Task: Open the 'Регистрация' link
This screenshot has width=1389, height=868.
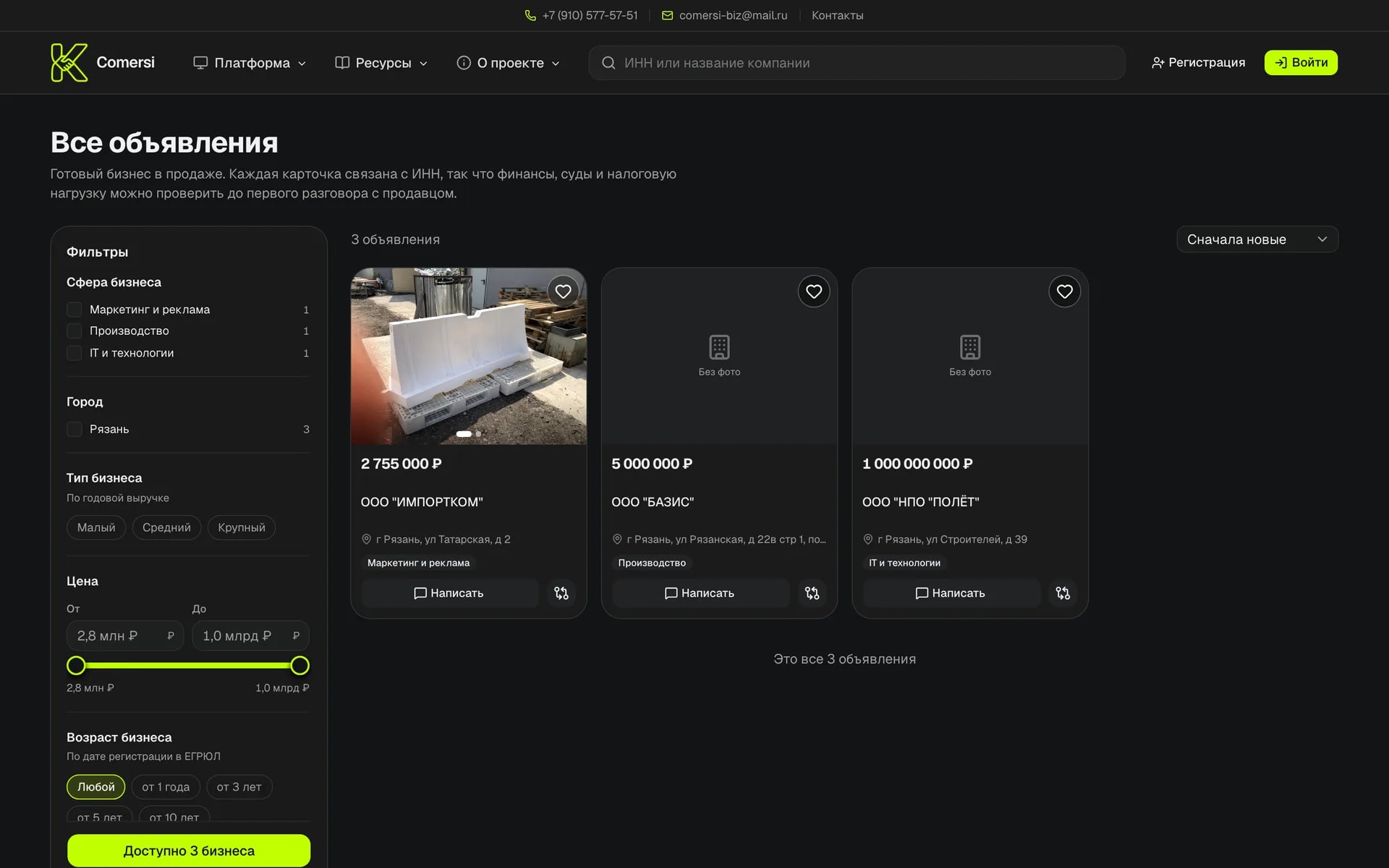Action: 1198,62
